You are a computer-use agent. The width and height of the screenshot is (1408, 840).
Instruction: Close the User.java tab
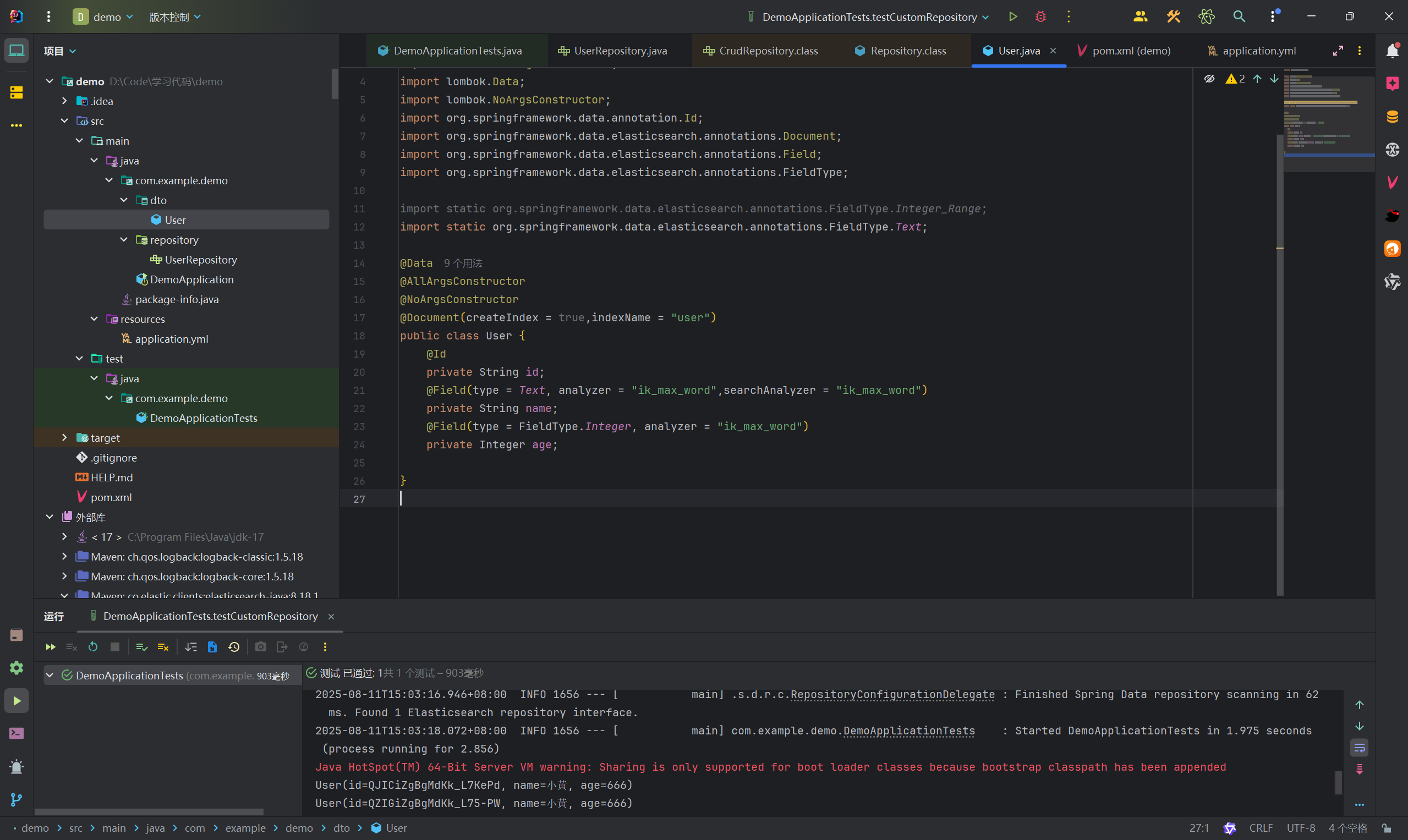(1053, 51)
